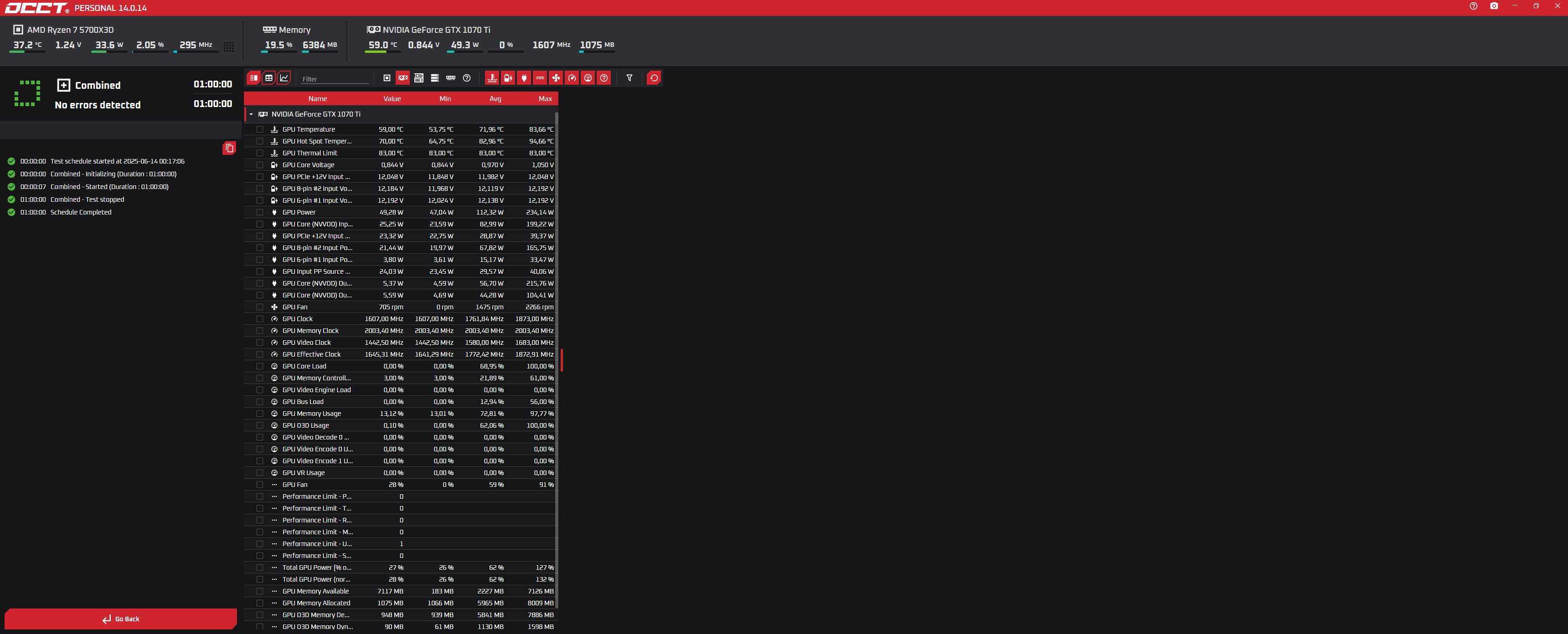This screenshot has width=1568, height=634.
Task: Click the OCCT logo
Action: click(x=36, y=8)
